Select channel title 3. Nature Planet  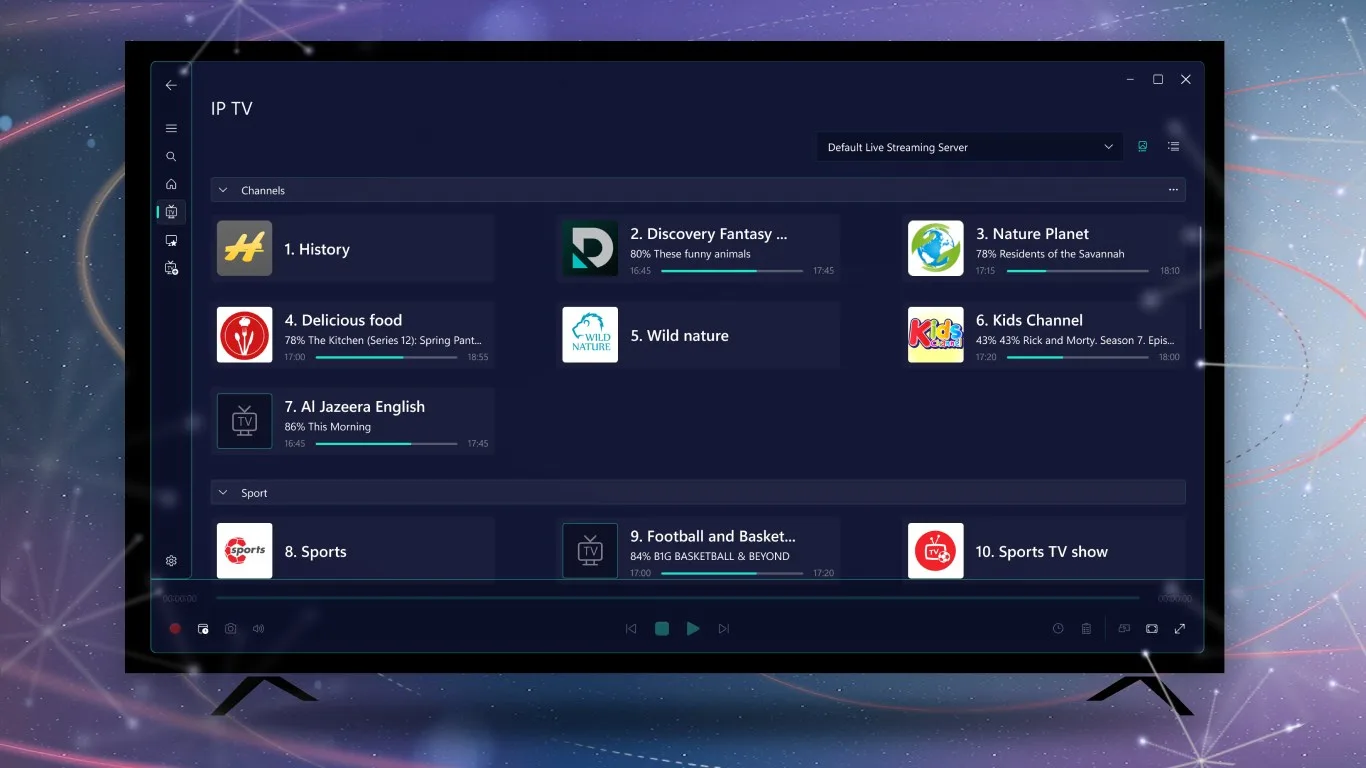(x=1032, y=234)
